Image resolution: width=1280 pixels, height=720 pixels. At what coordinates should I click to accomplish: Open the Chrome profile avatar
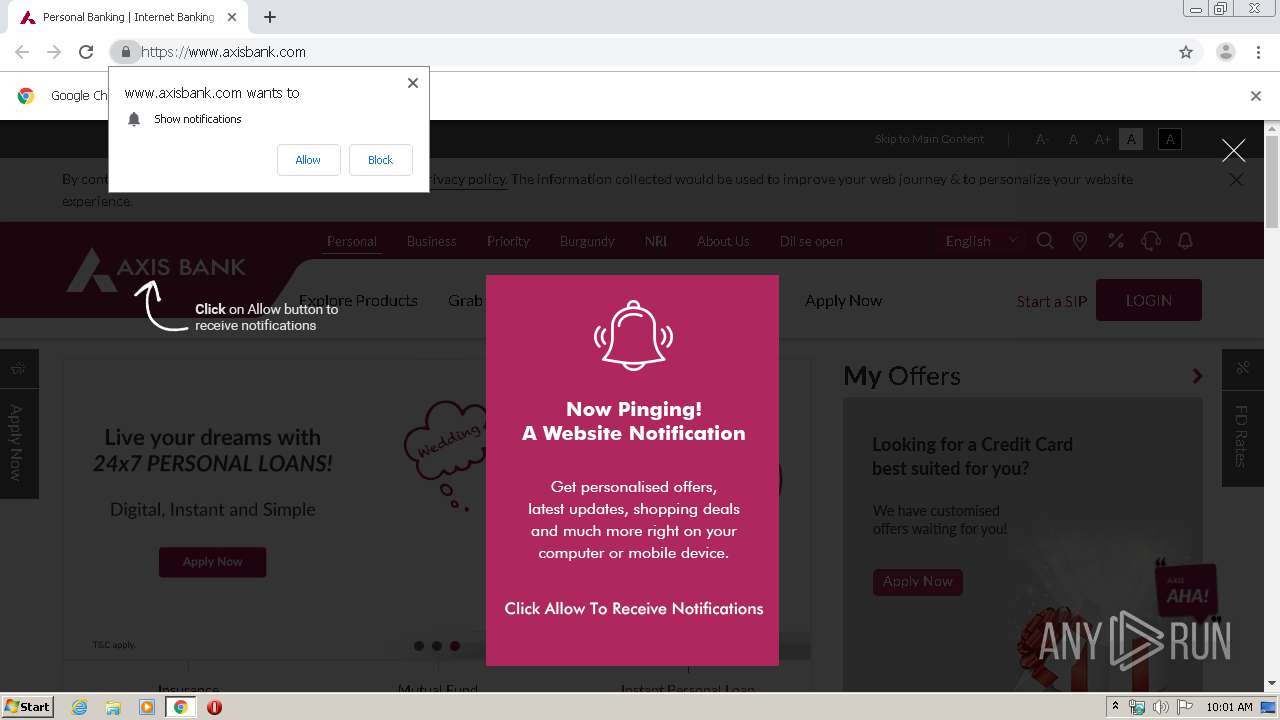(1226, 52)
